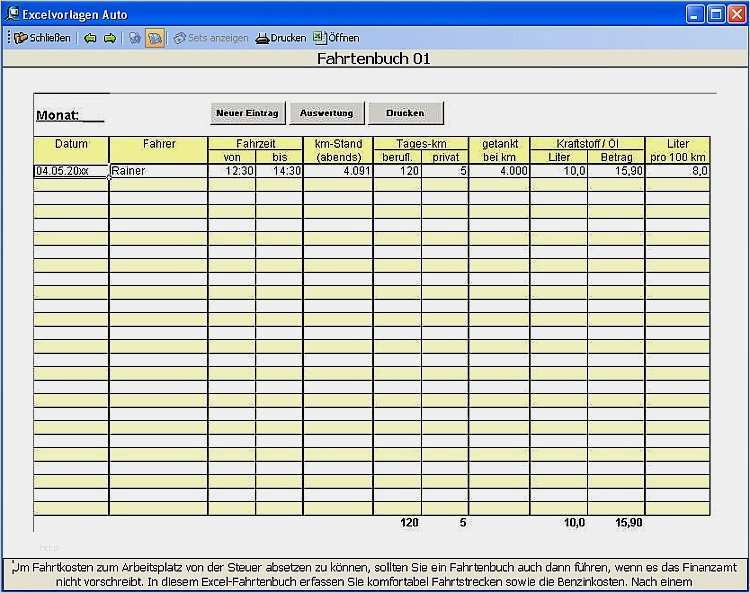Click the Neuer Eintrag button
The height and width of the screenshot is (593, 750).
(247, 113)
